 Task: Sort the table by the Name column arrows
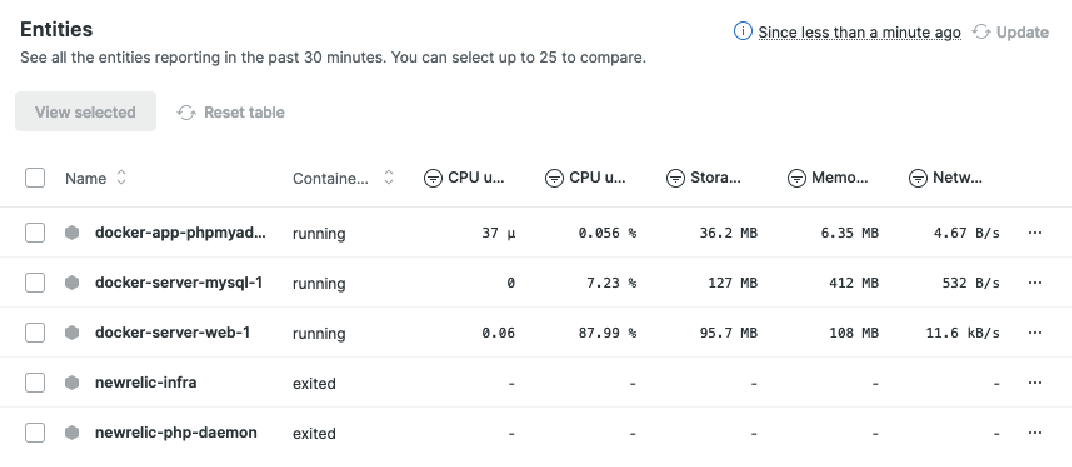pyautogui.click(x=122, y=178)
